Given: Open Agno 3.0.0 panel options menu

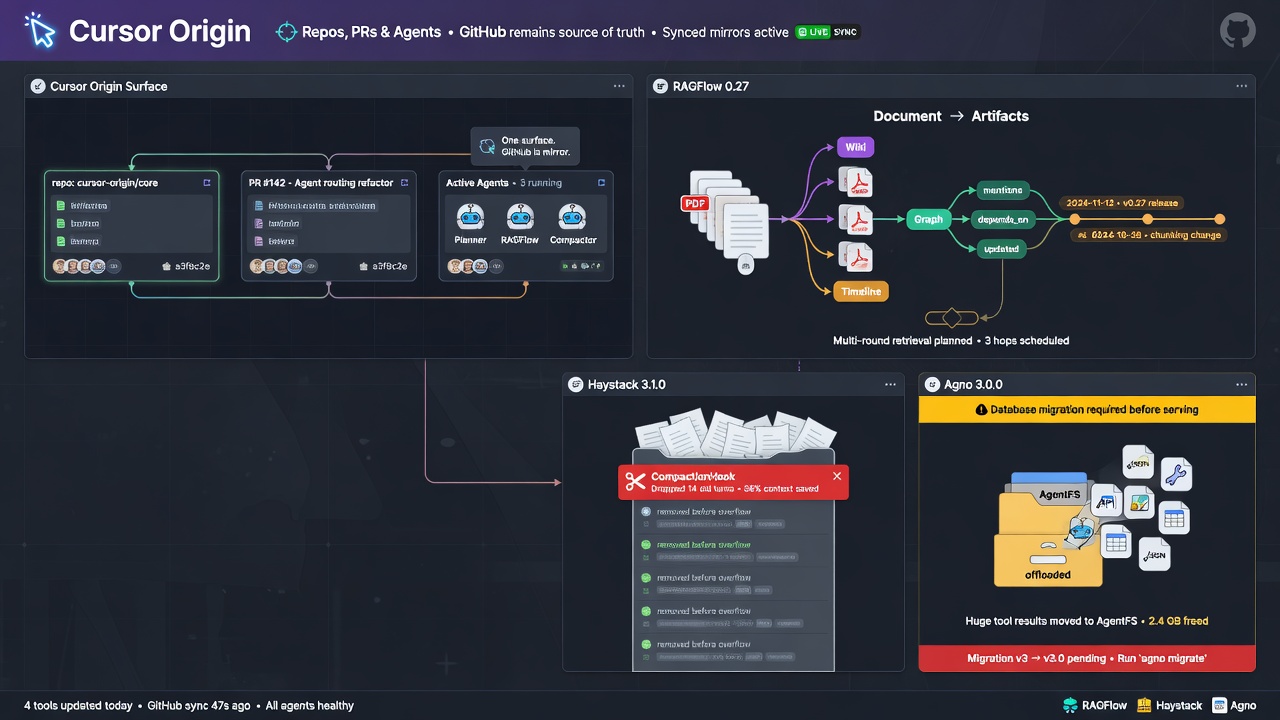Looking at the screenshot, I should 1242,384.
